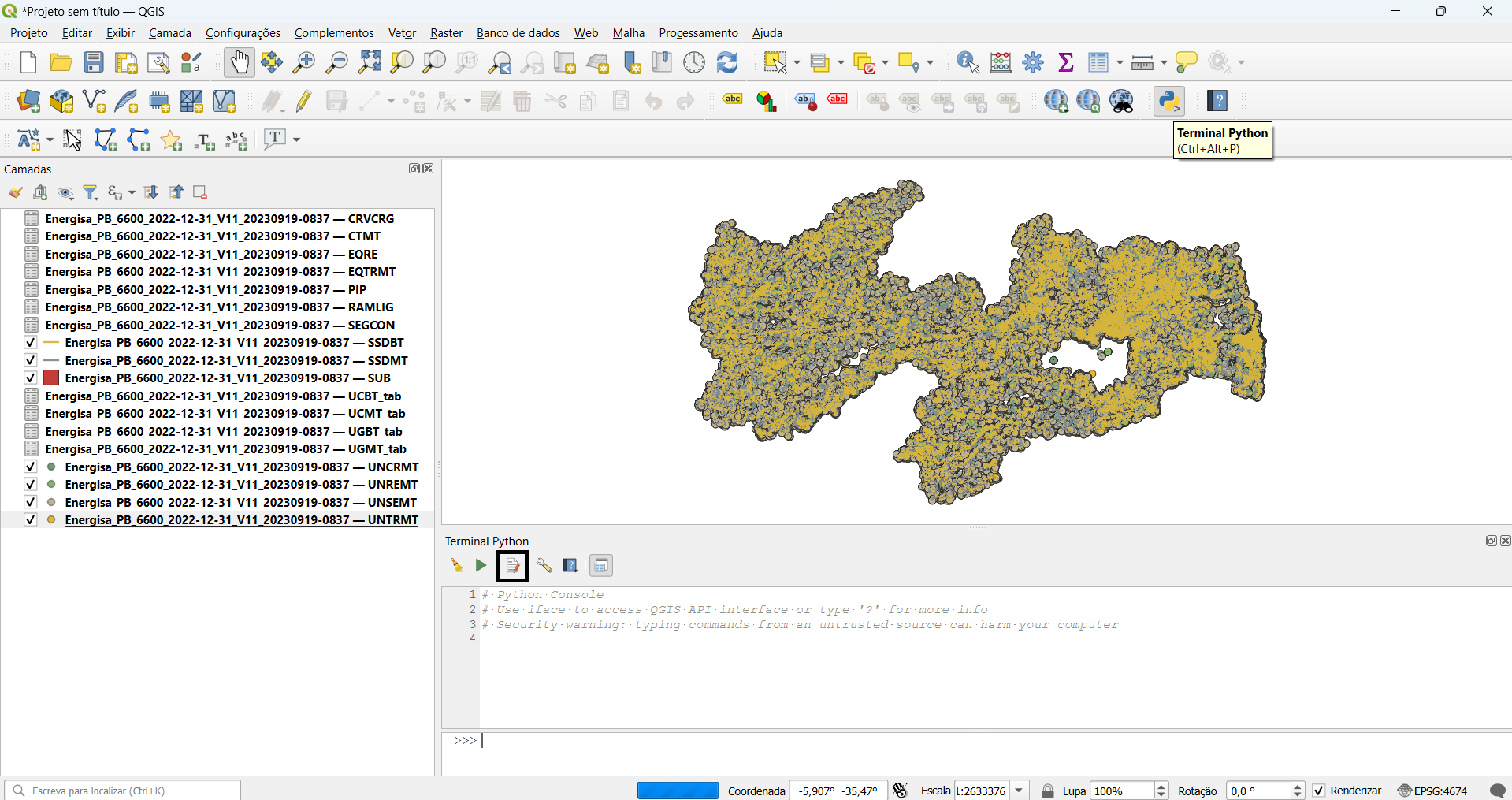The image size is (1512, 800).
Task: Click the Zoom Full extent icon
Action: coord(370,62)
